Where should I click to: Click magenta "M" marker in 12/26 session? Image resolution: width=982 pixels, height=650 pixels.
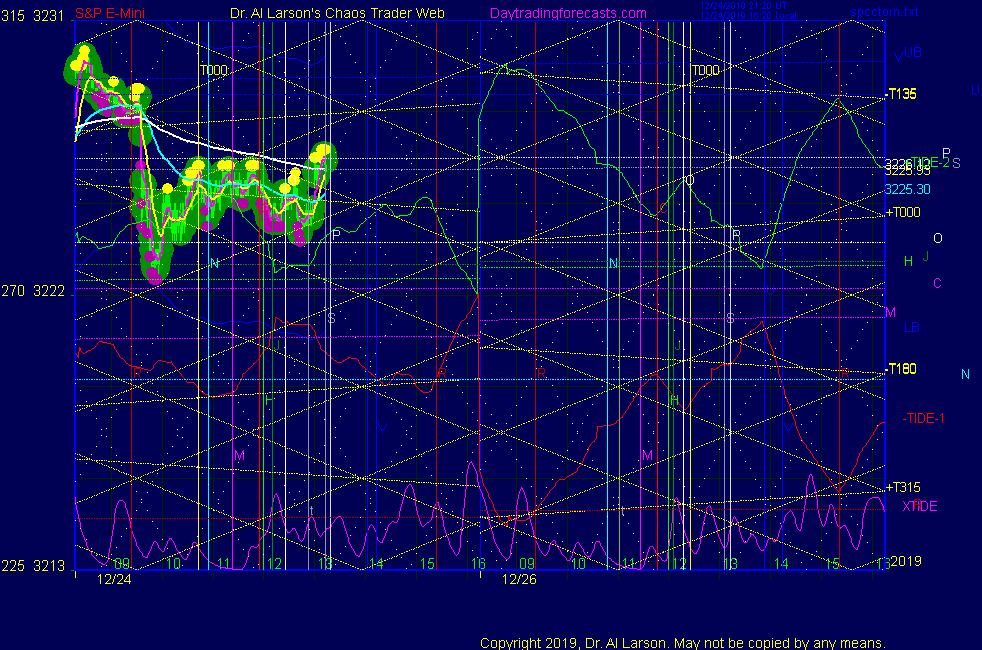(x=648, y=456)
